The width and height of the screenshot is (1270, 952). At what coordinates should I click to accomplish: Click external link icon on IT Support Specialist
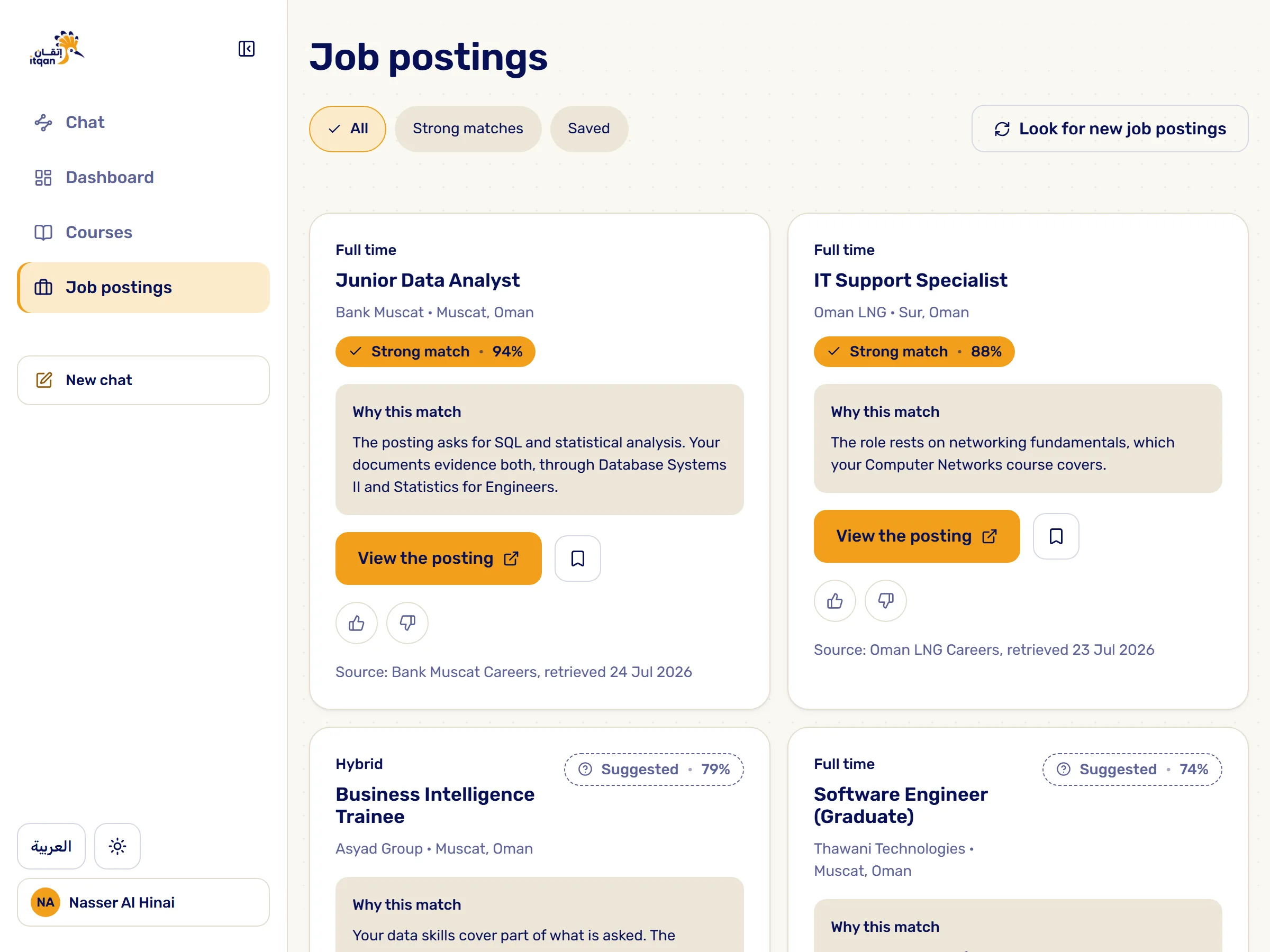(x=989, y=536)
